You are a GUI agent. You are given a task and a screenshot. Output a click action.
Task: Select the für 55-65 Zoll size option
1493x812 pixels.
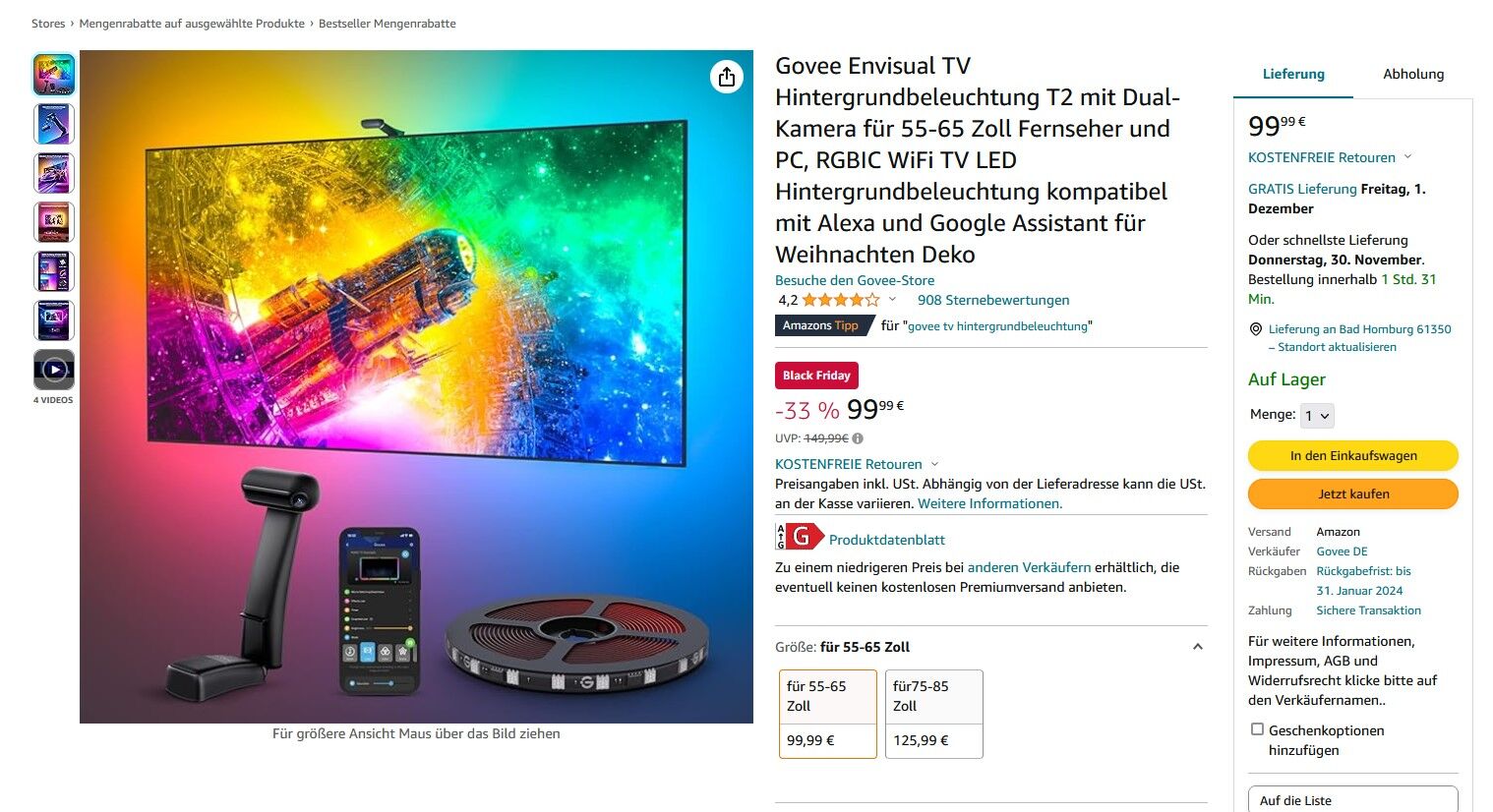pyautogui.click(x=828, y=714)
